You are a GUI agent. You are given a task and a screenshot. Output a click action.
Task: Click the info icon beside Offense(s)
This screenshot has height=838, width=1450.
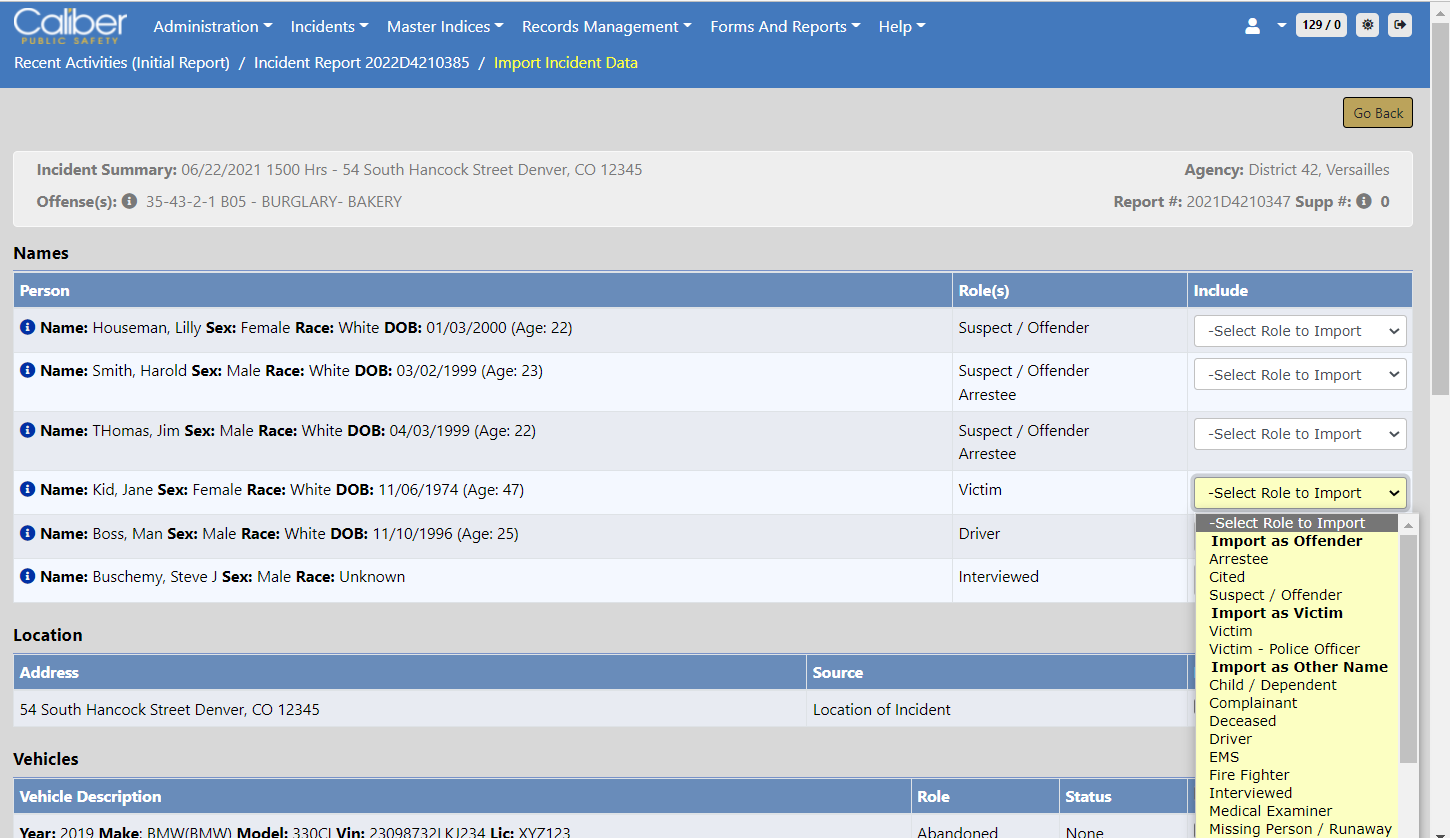pos(129,201)
